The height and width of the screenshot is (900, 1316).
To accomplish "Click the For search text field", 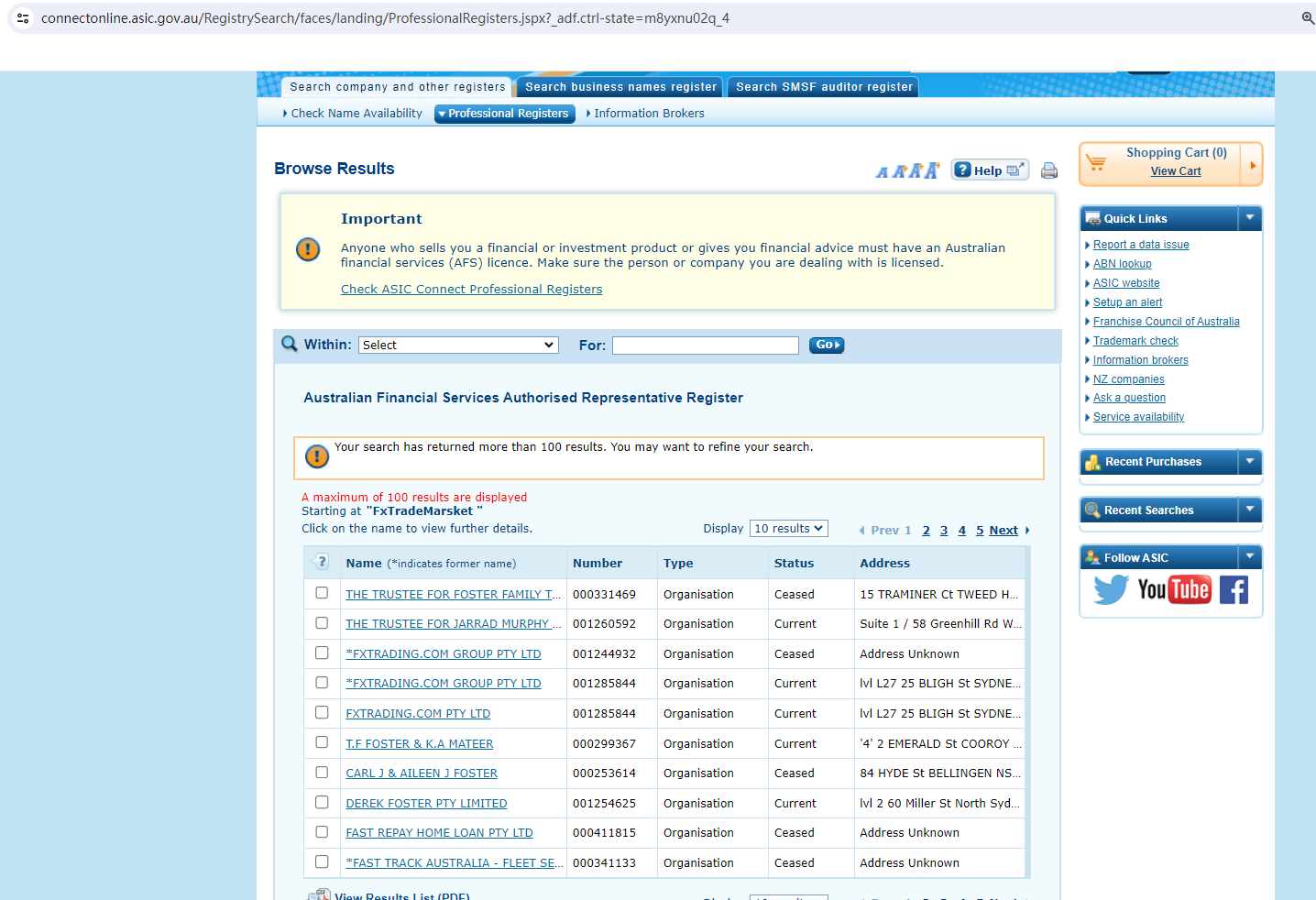I will 706,346.
